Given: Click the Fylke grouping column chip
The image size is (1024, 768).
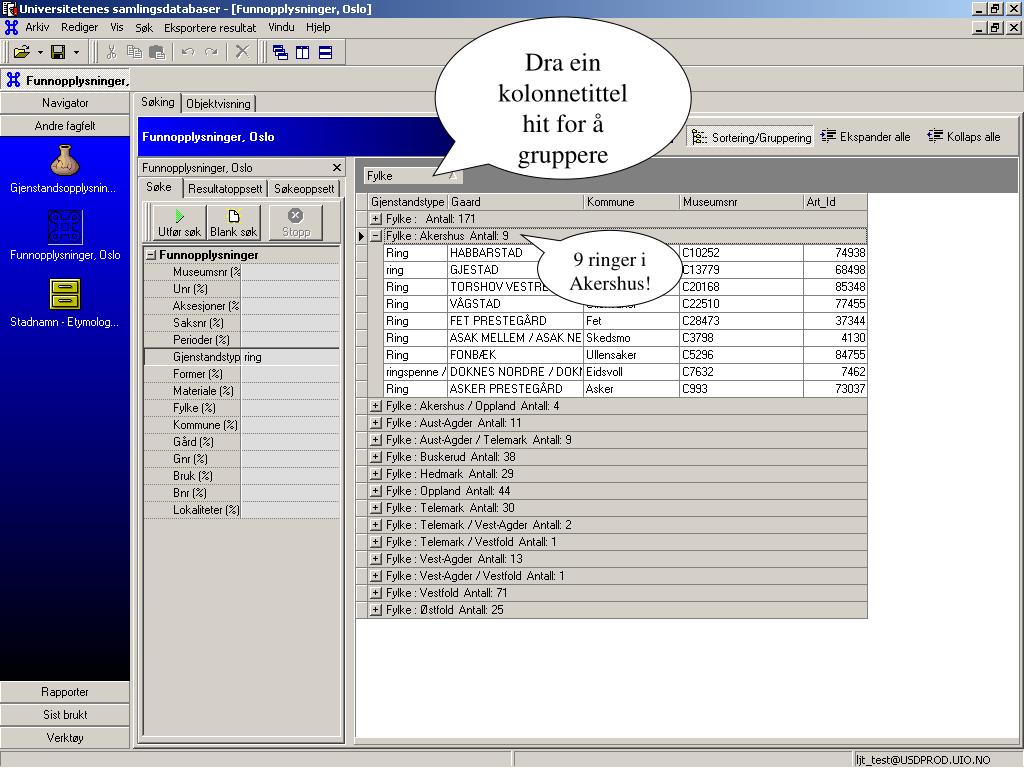Looking at the screenshot, I should (412, 176).
